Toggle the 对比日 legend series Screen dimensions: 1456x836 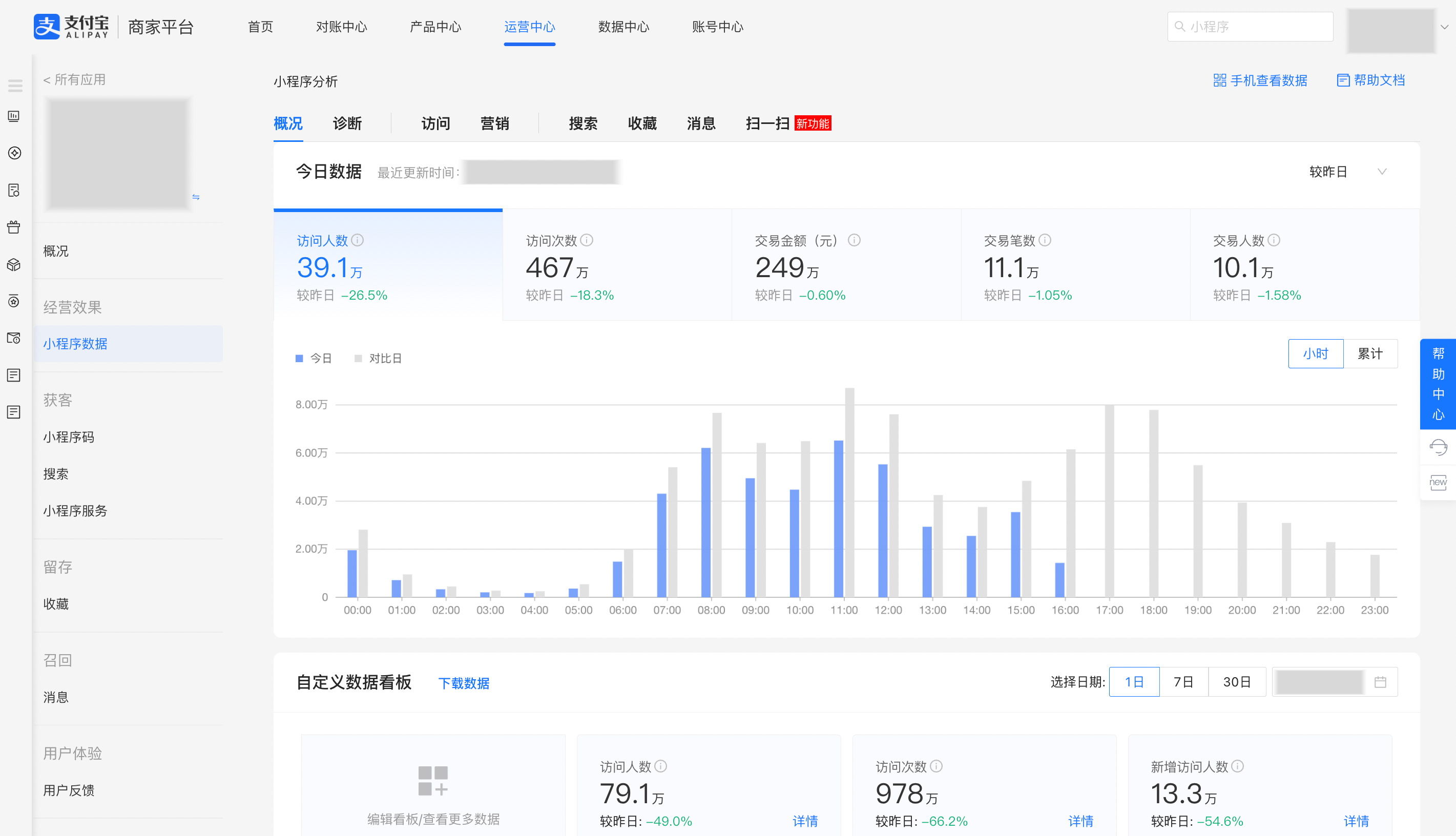click(378, 358)
